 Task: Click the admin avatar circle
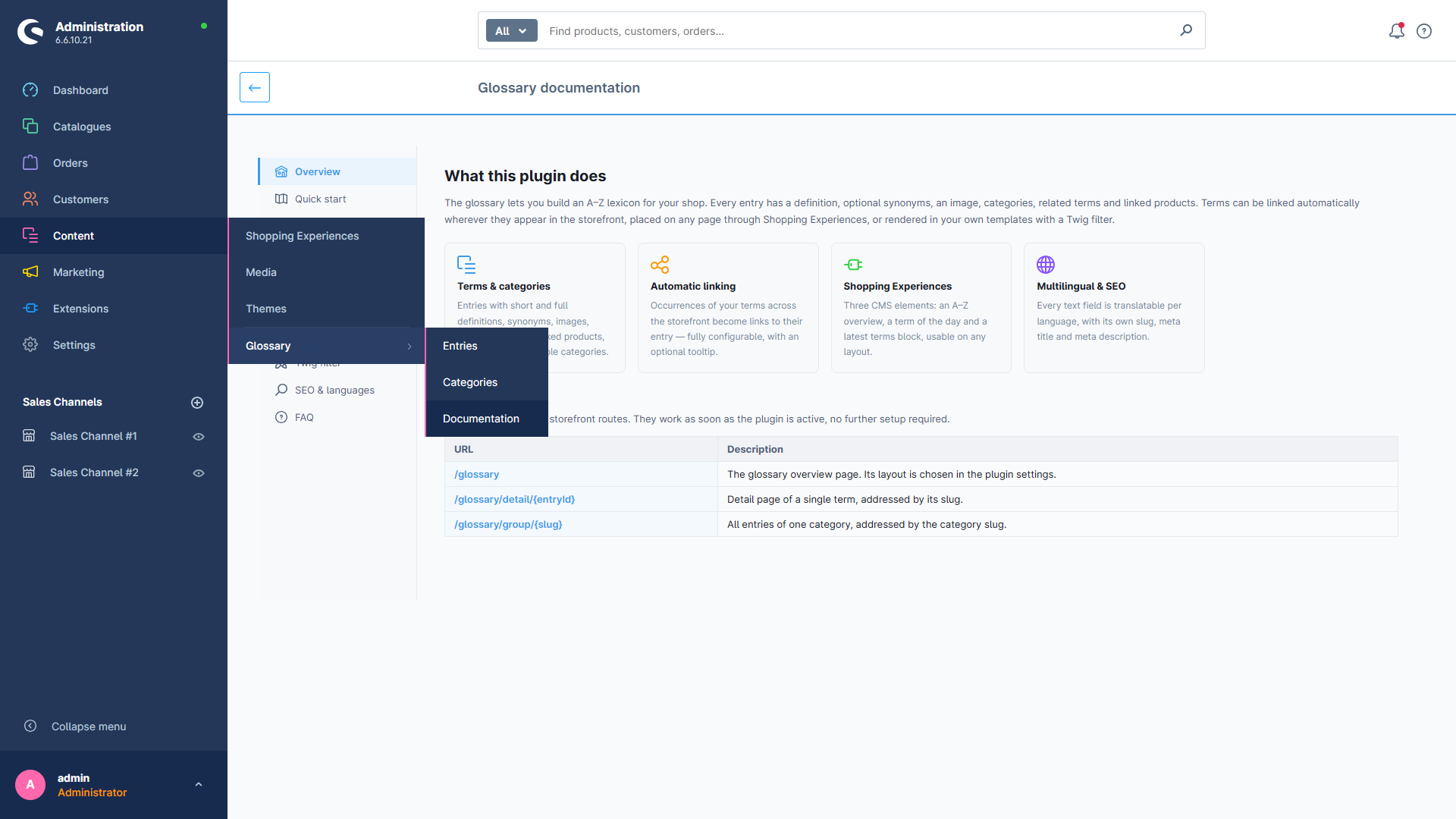pyautogui.click(x=30, y=785)
